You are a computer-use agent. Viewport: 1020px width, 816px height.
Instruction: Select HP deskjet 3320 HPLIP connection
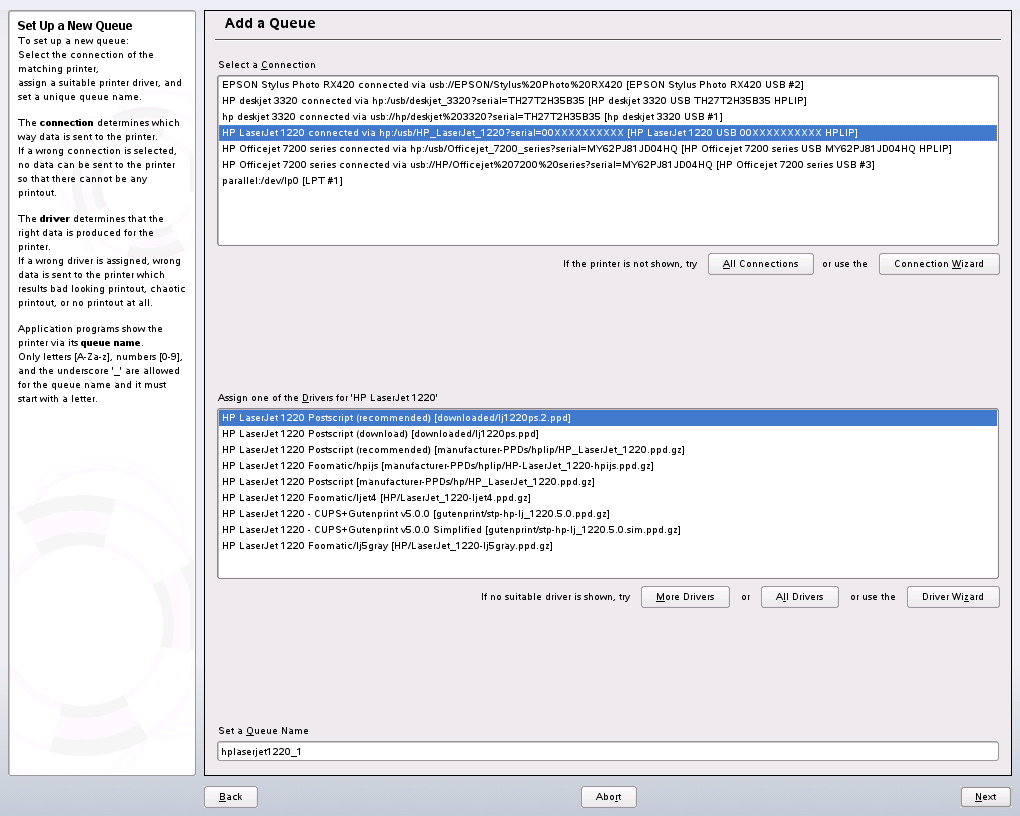[x=514, y=101]
